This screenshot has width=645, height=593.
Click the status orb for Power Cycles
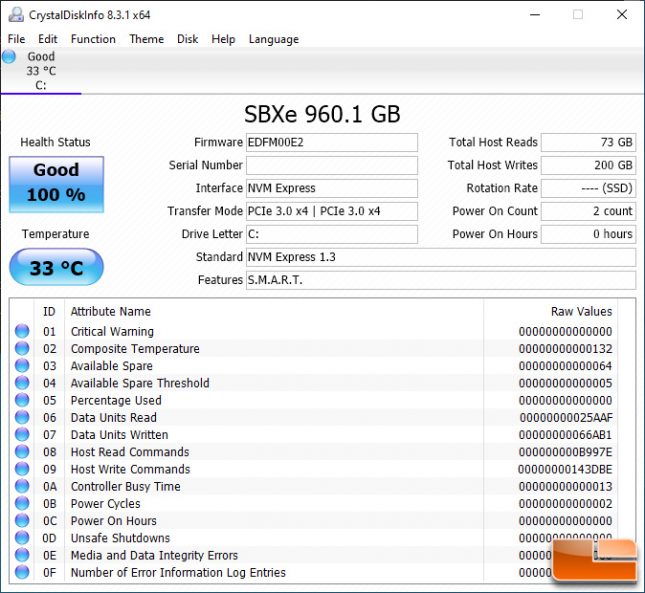click(22, 503)
